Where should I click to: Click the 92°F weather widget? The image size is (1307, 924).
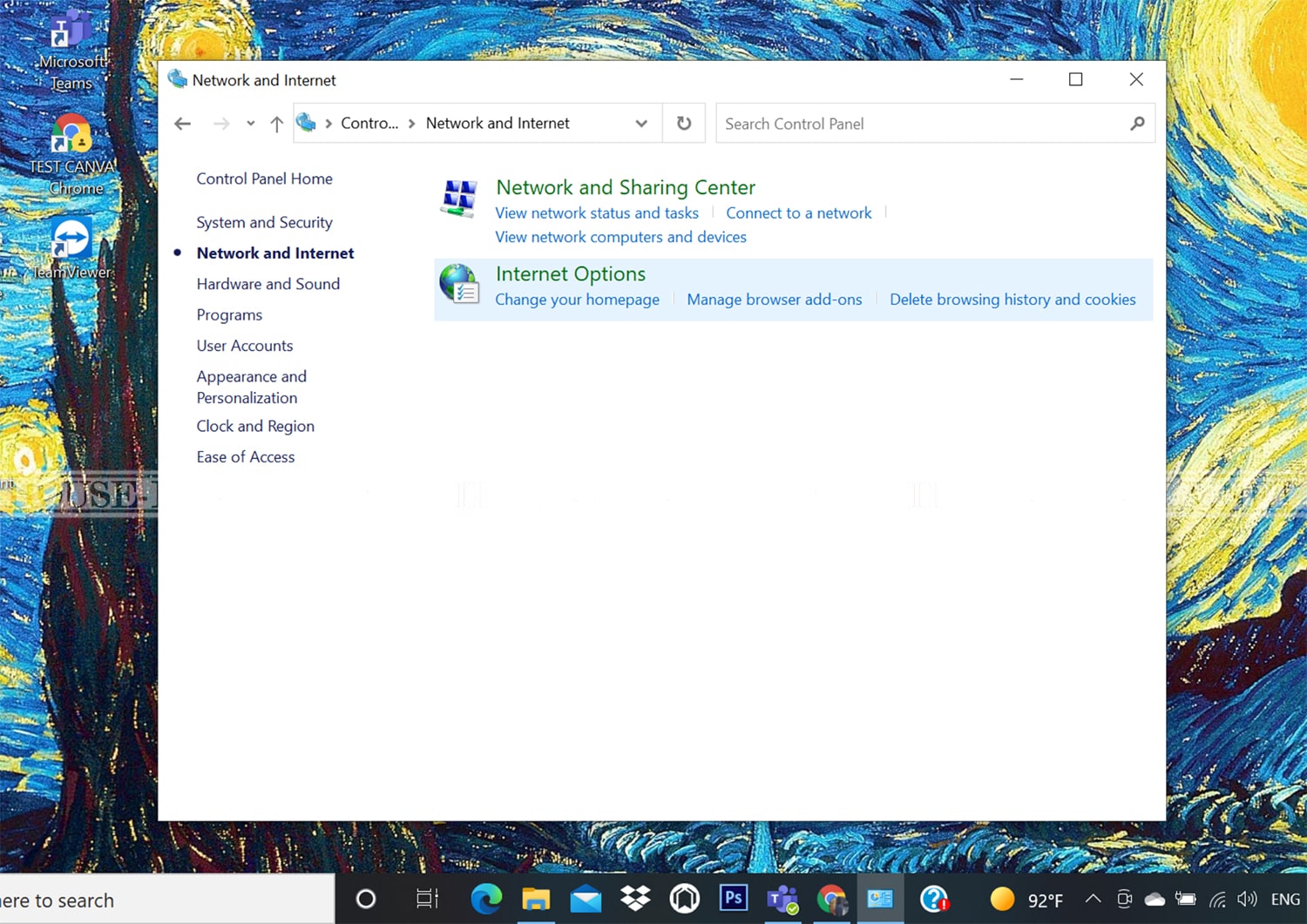click(1026, 900)
